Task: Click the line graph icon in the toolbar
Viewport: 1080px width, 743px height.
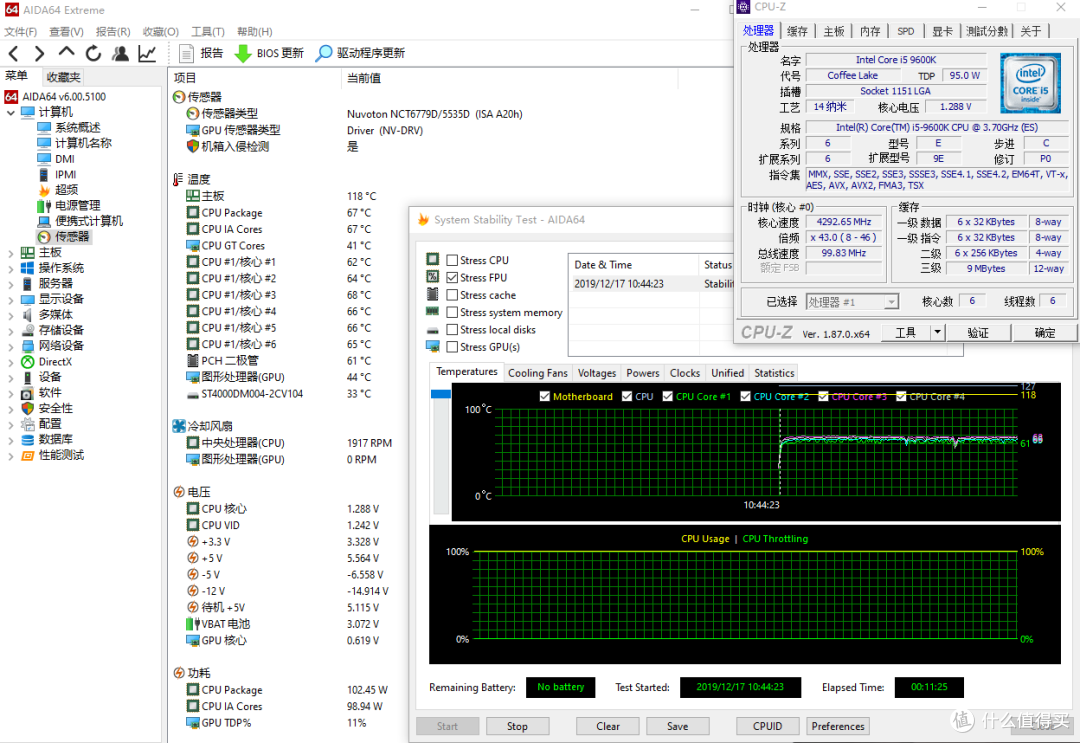Action: (147, 53)
